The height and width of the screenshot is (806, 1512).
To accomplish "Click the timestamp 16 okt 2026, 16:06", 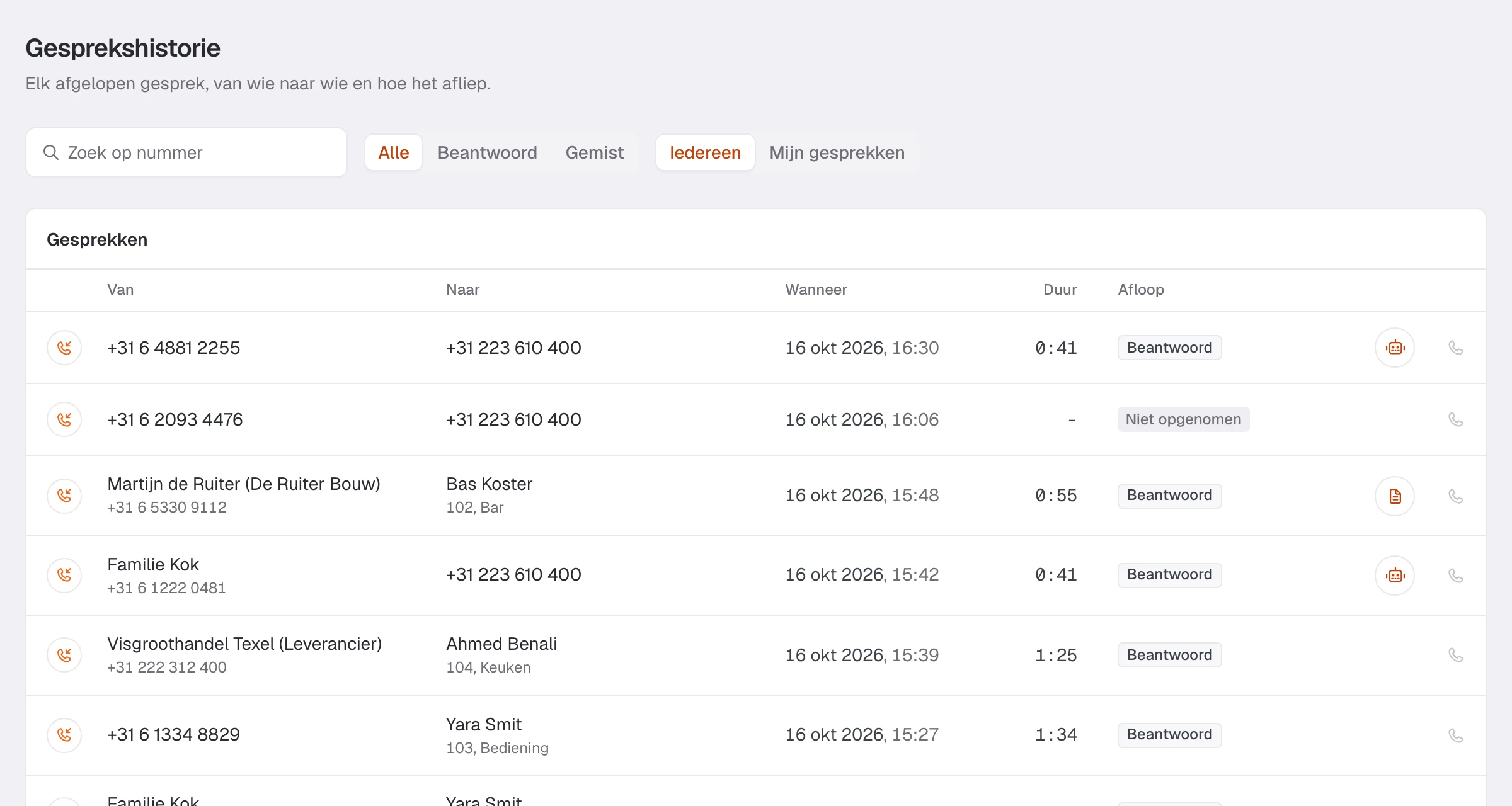I will pyautogui.click(x=862, y=419).
